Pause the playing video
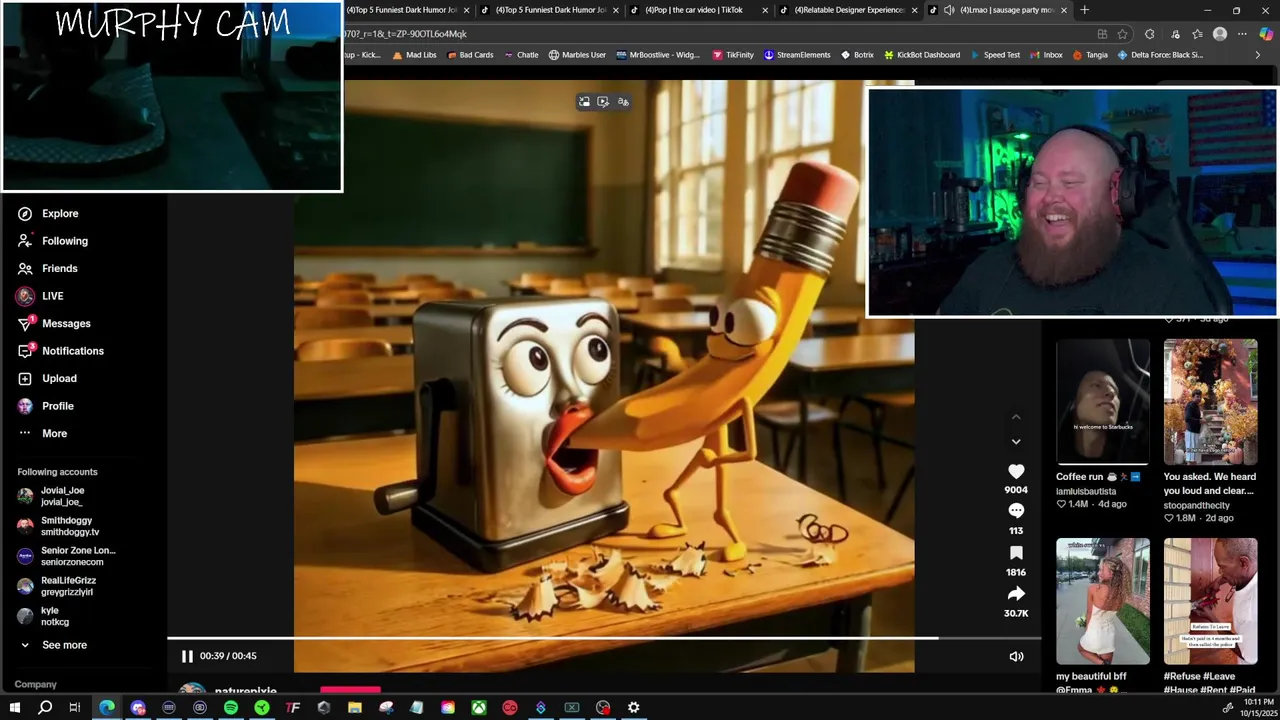 187,656
